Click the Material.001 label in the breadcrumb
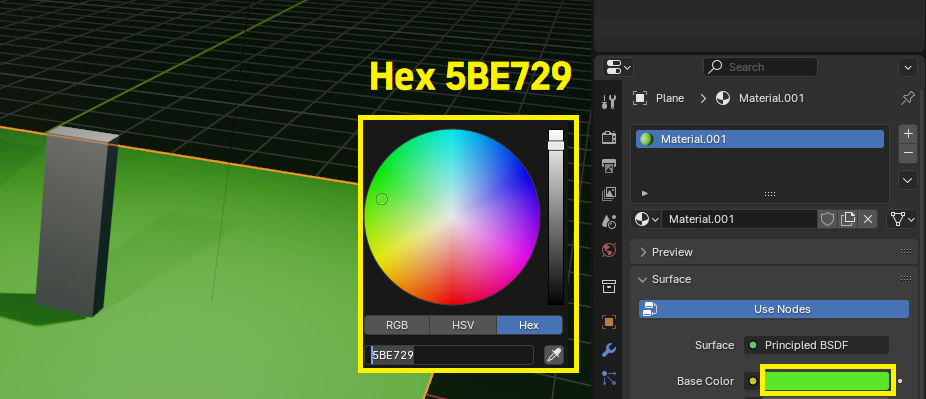 (771, 99)
